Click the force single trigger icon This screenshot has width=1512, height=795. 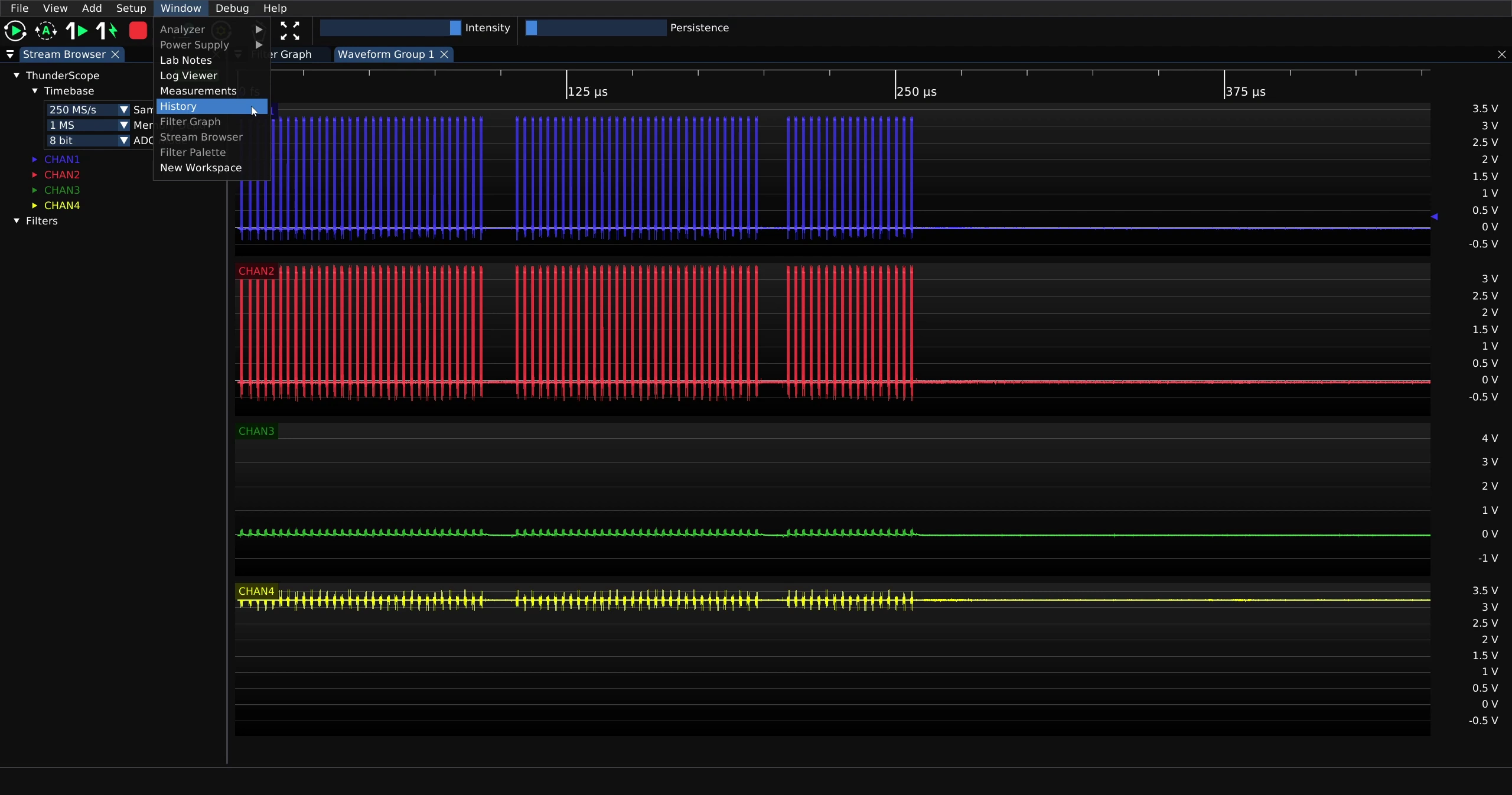point(107,30)
